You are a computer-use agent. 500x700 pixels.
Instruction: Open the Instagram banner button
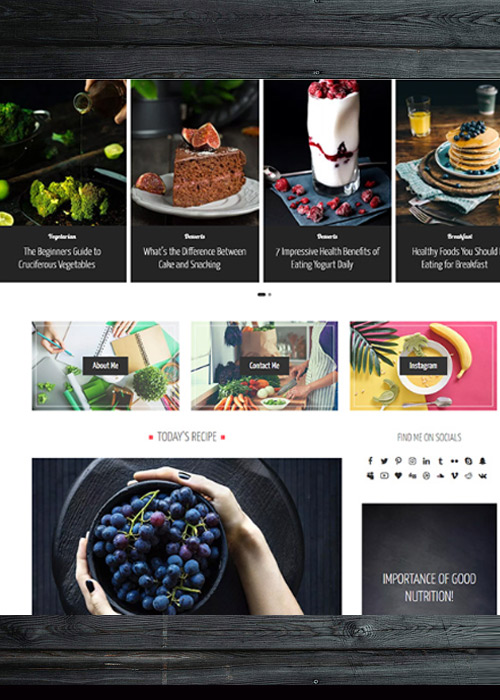coord(423,366)
